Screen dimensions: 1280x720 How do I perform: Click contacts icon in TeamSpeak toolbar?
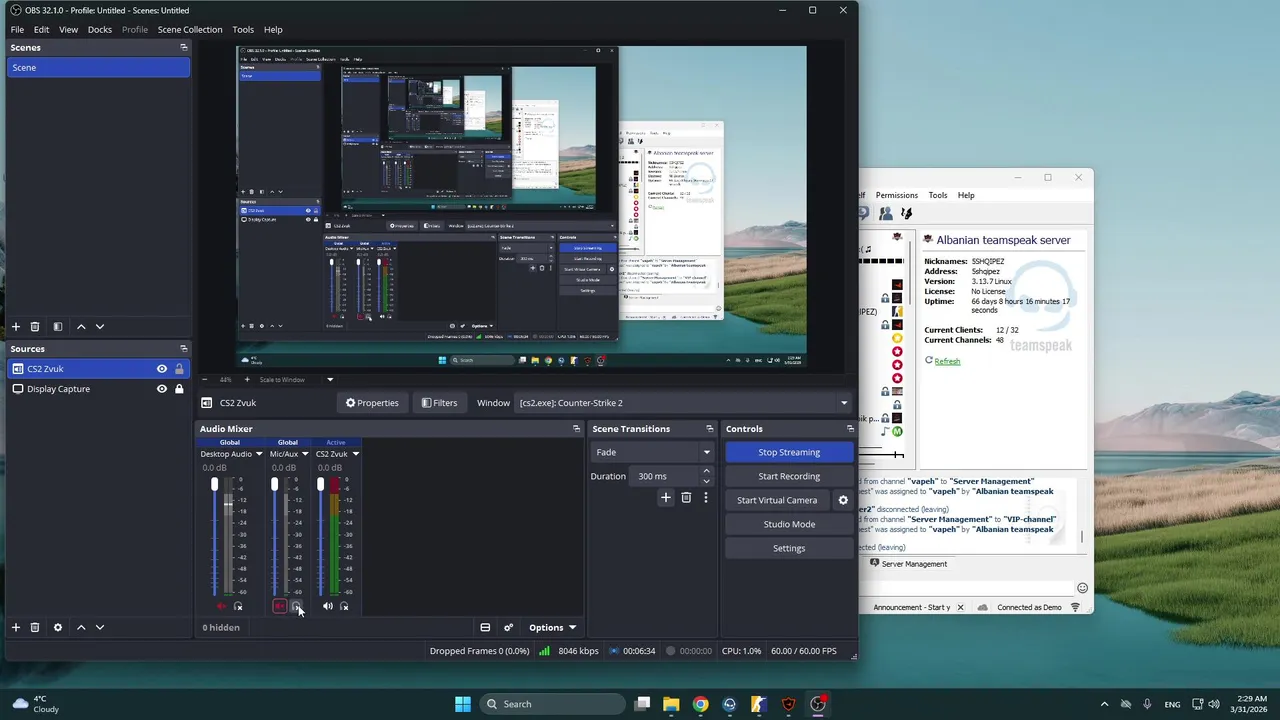pos(886,213)
